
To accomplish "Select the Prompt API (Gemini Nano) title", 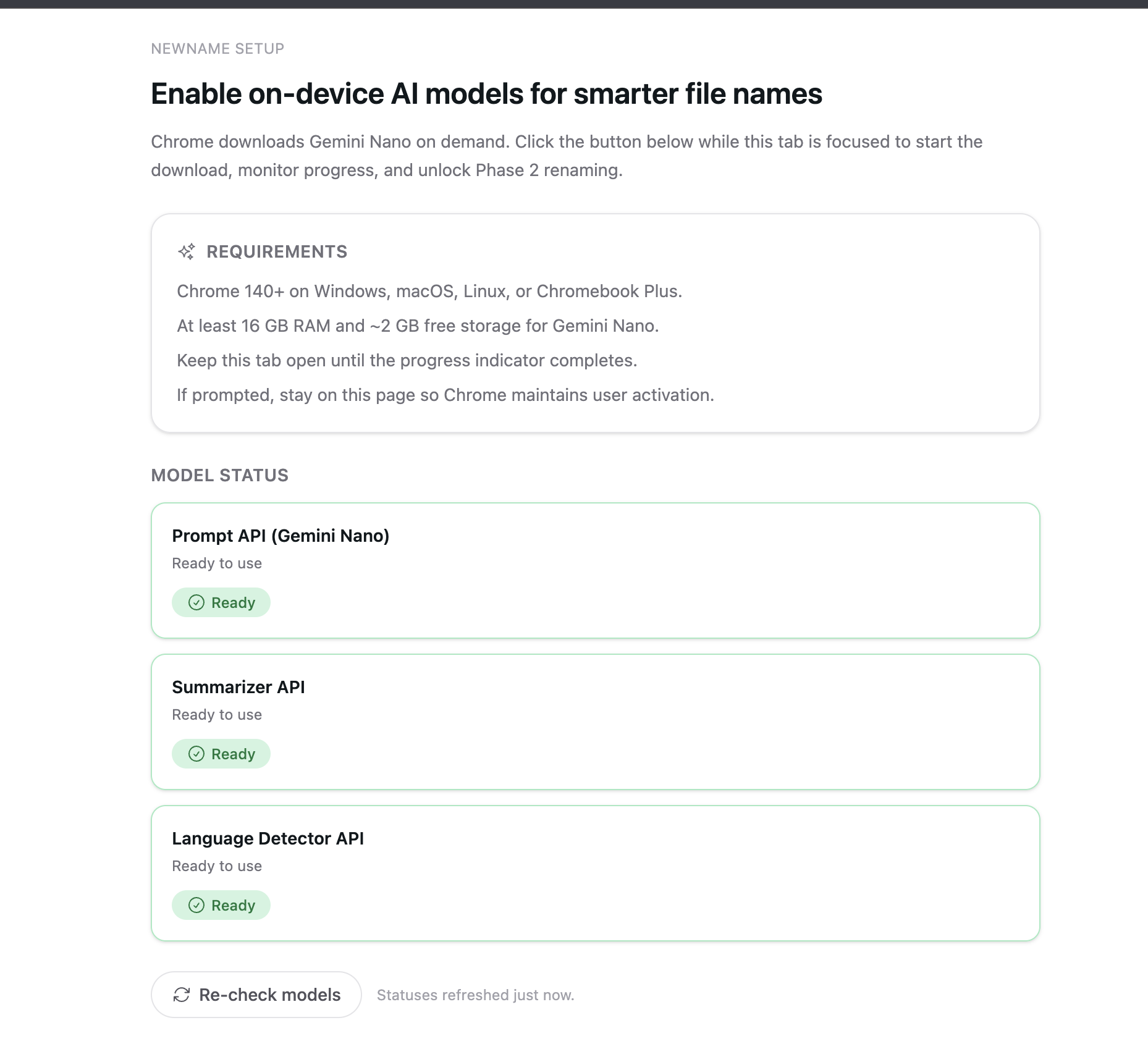I will pos(281,536).
